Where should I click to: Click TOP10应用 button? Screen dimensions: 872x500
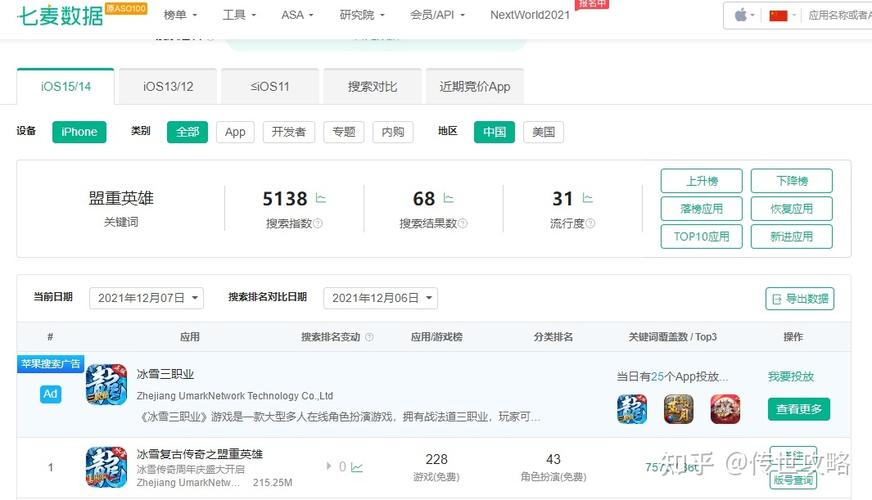[x=702, y=236]
